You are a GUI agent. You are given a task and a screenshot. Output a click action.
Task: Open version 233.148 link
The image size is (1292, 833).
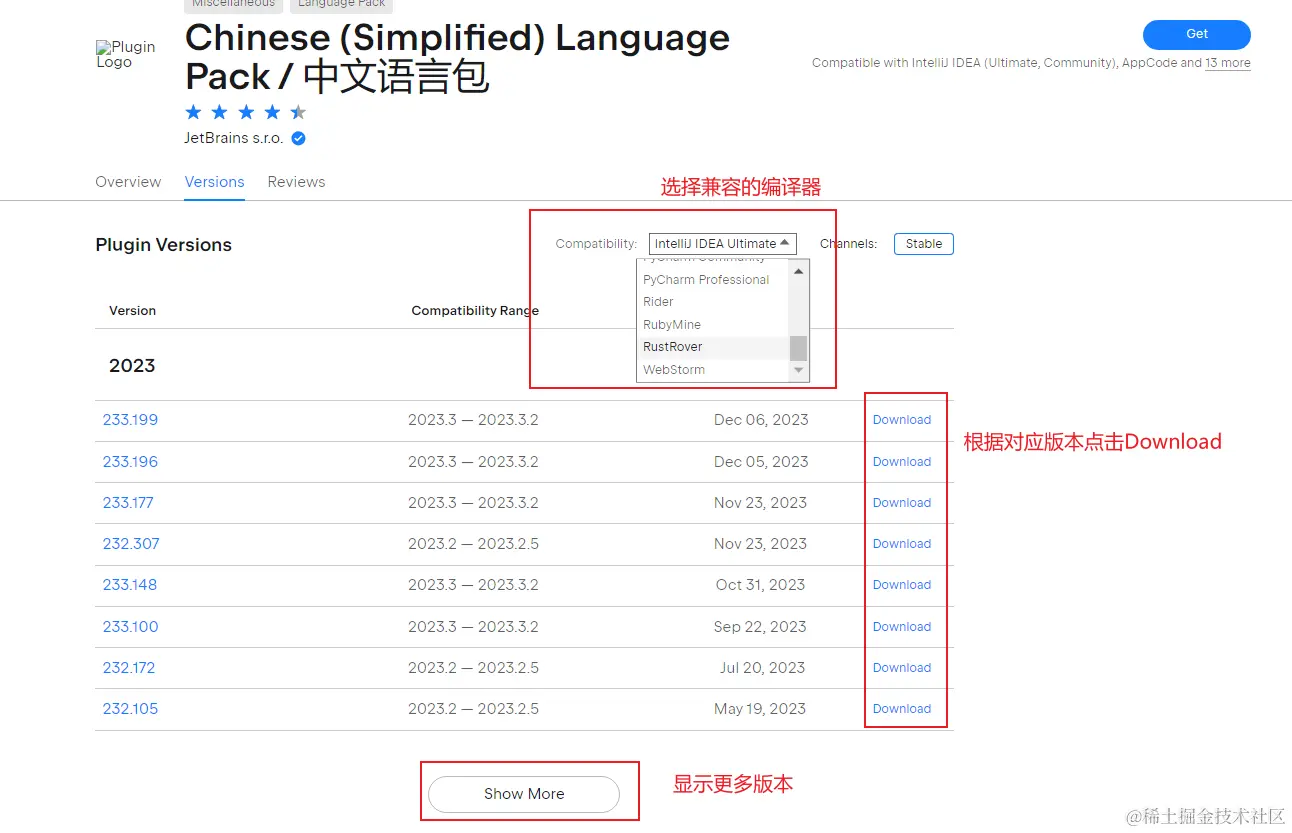click(x=130, y=585)
